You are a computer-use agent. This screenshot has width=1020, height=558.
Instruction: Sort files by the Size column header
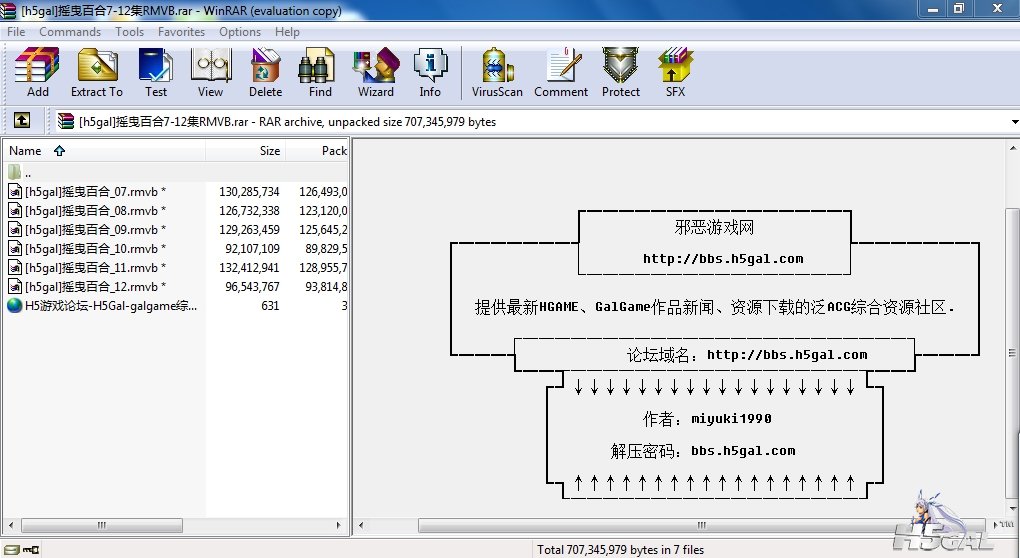pyautogui.click(x=246, y=151)
